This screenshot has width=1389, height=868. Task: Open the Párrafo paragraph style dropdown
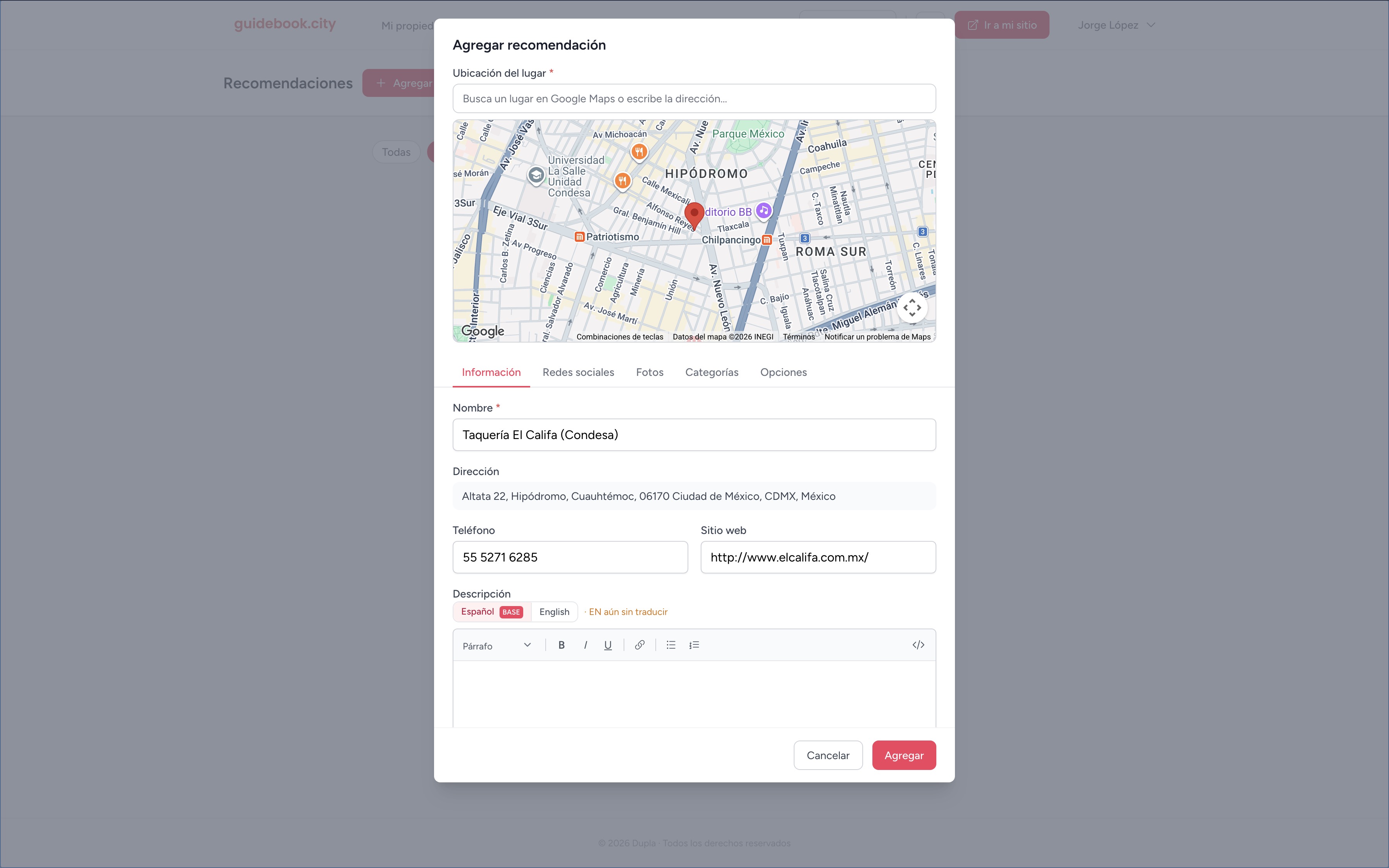point(497,646)
